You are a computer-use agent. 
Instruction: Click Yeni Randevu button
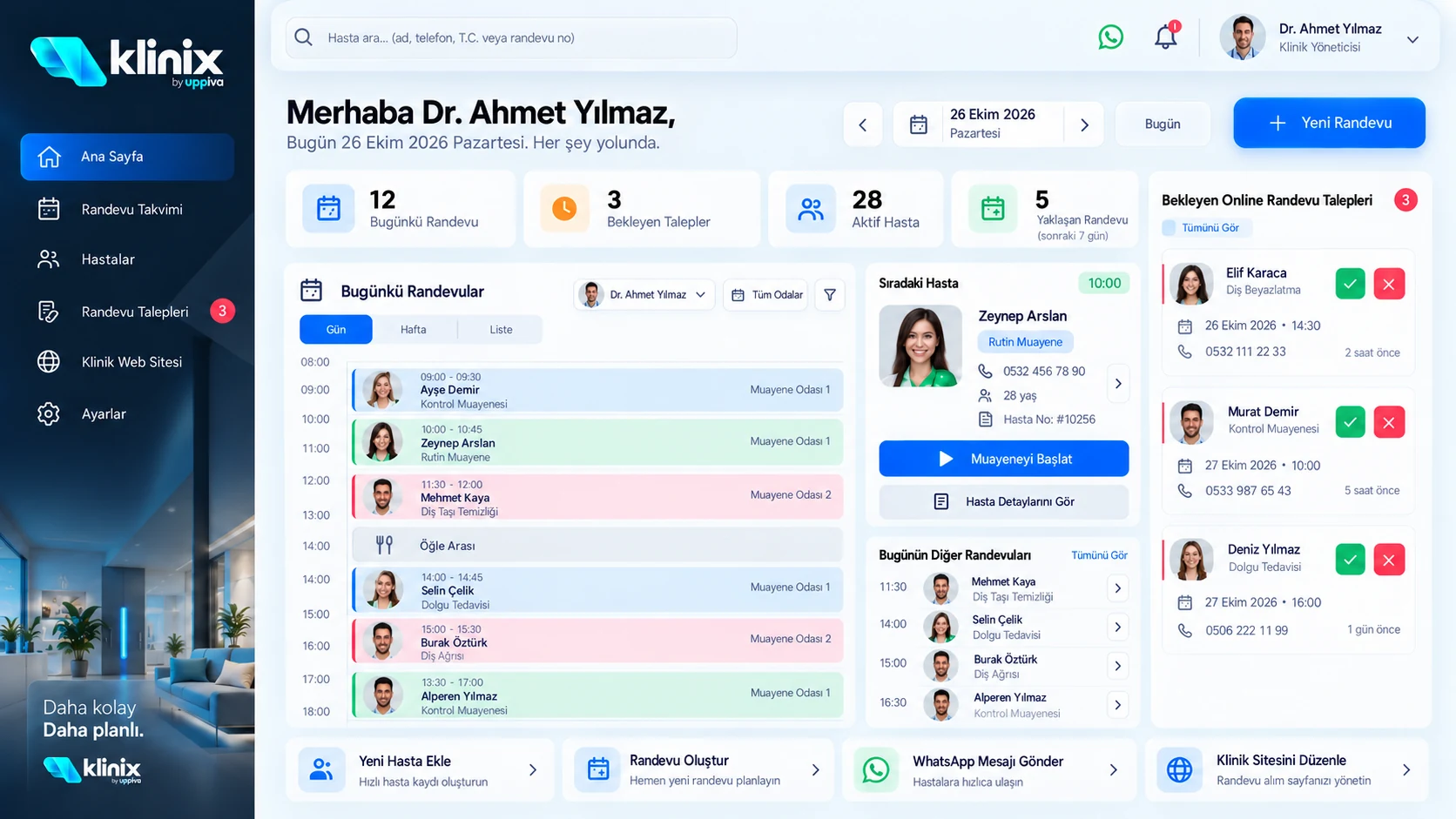1329,123
